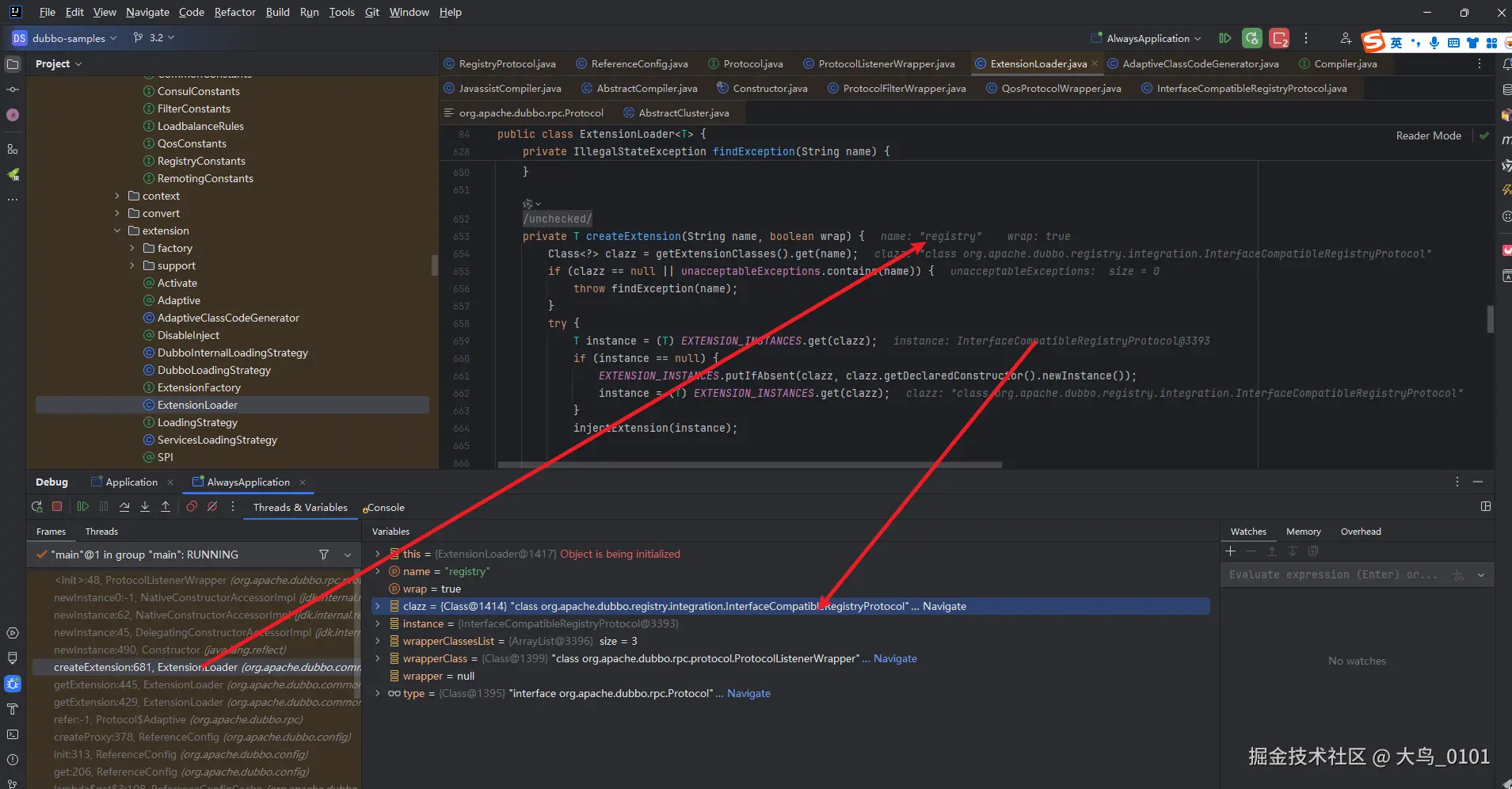The height and width of the screenshot is (789, 1512).
Task: Open the Refactor menu
Action: click(x=235, y=12)
